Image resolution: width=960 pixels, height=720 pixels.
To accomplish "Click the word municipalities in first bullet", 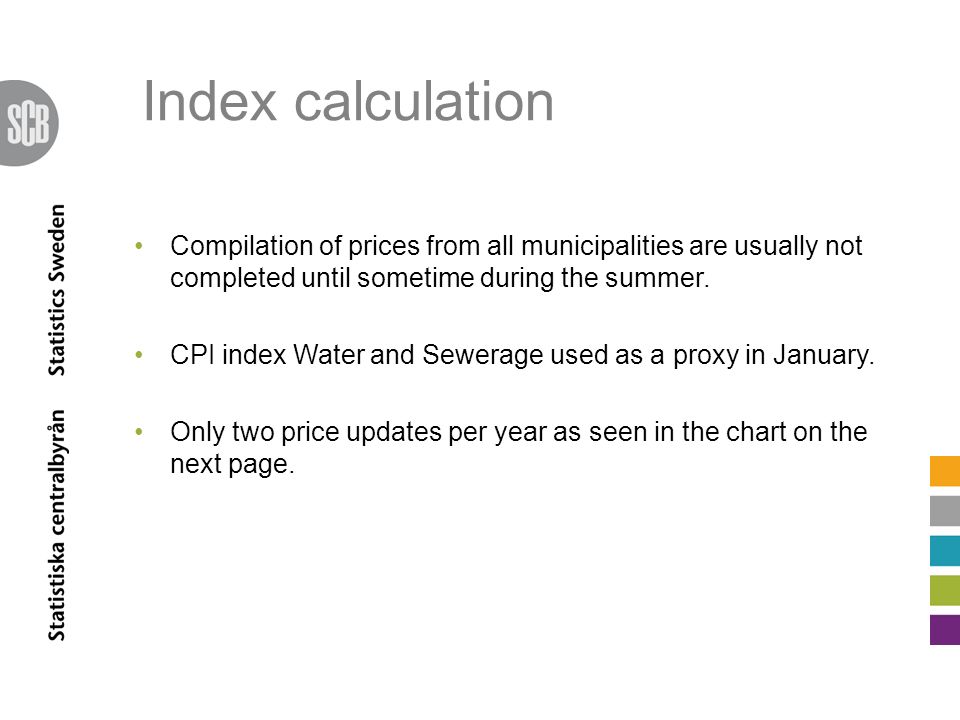I will click(x=602, y=246).
